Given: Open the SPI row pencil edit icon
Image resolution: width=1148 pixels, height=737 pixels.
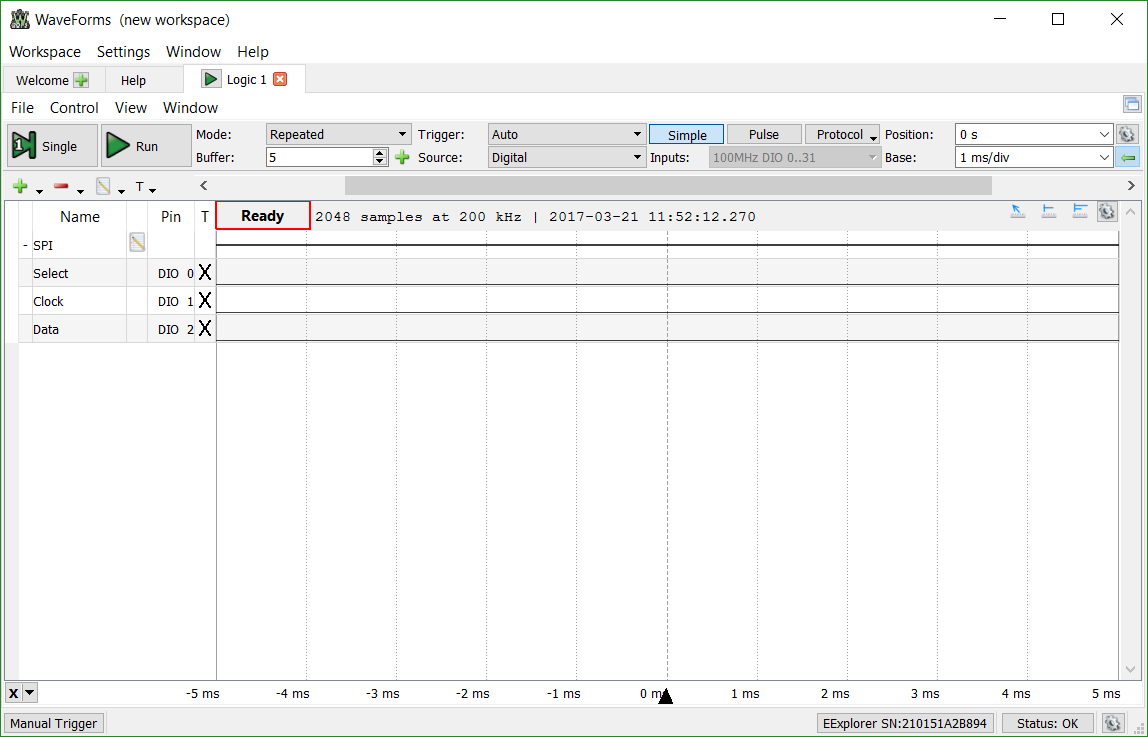Looking at the screenshot, I should coord(137,242).
